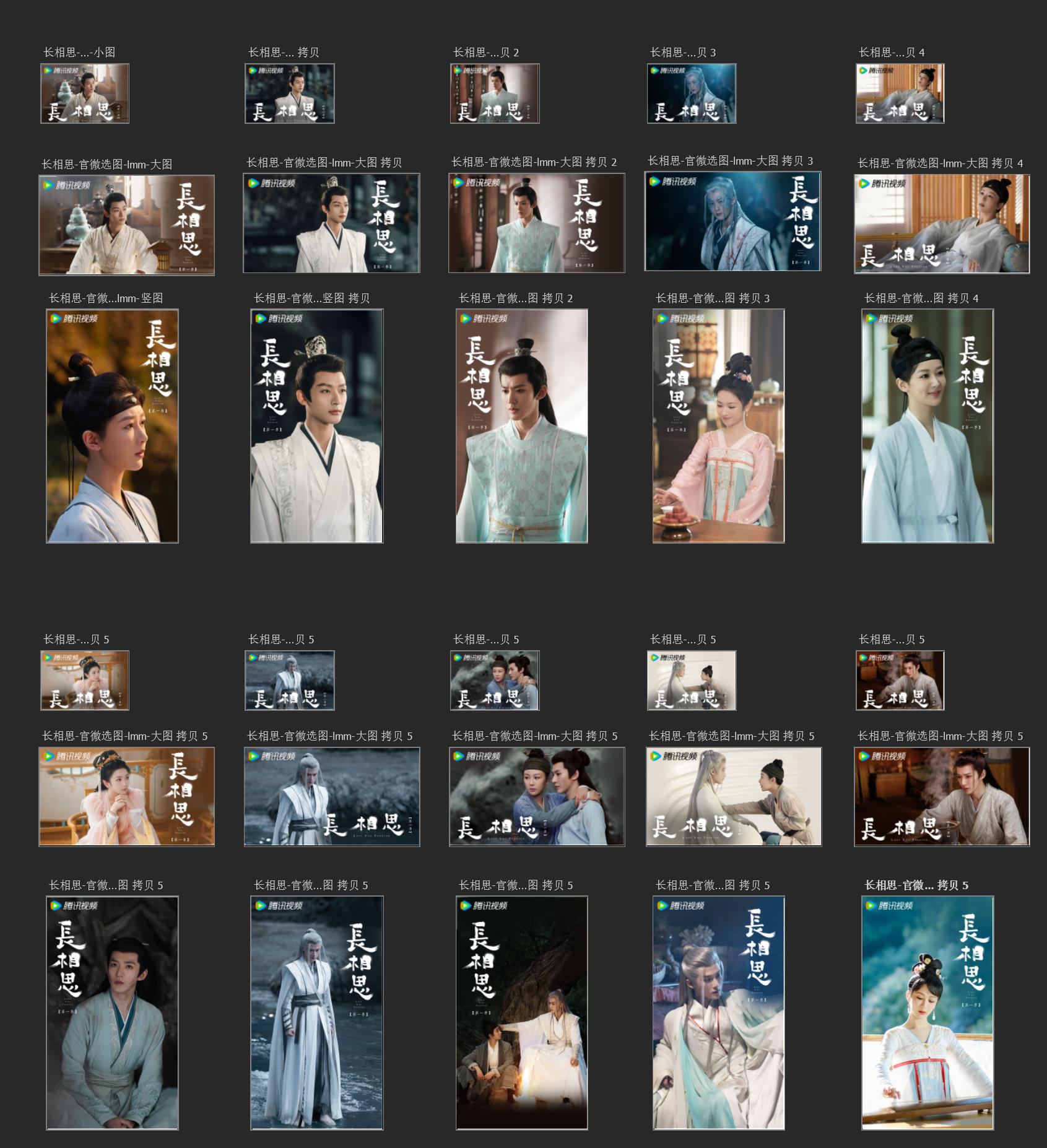Viewport: 1047px width, 1148px height.
Task: Select vertical poster of man in mint robe
Action: click(x=522, y=426)
